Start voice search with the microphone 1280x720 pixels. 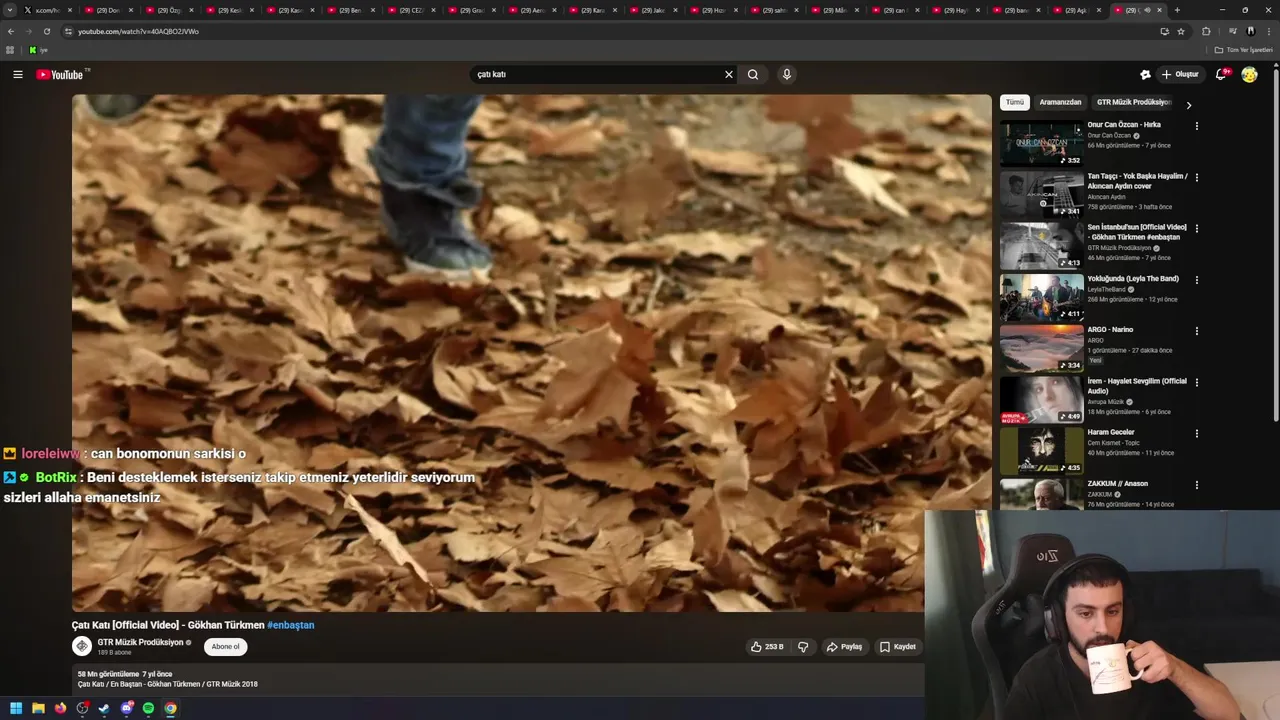pos(787,74)
